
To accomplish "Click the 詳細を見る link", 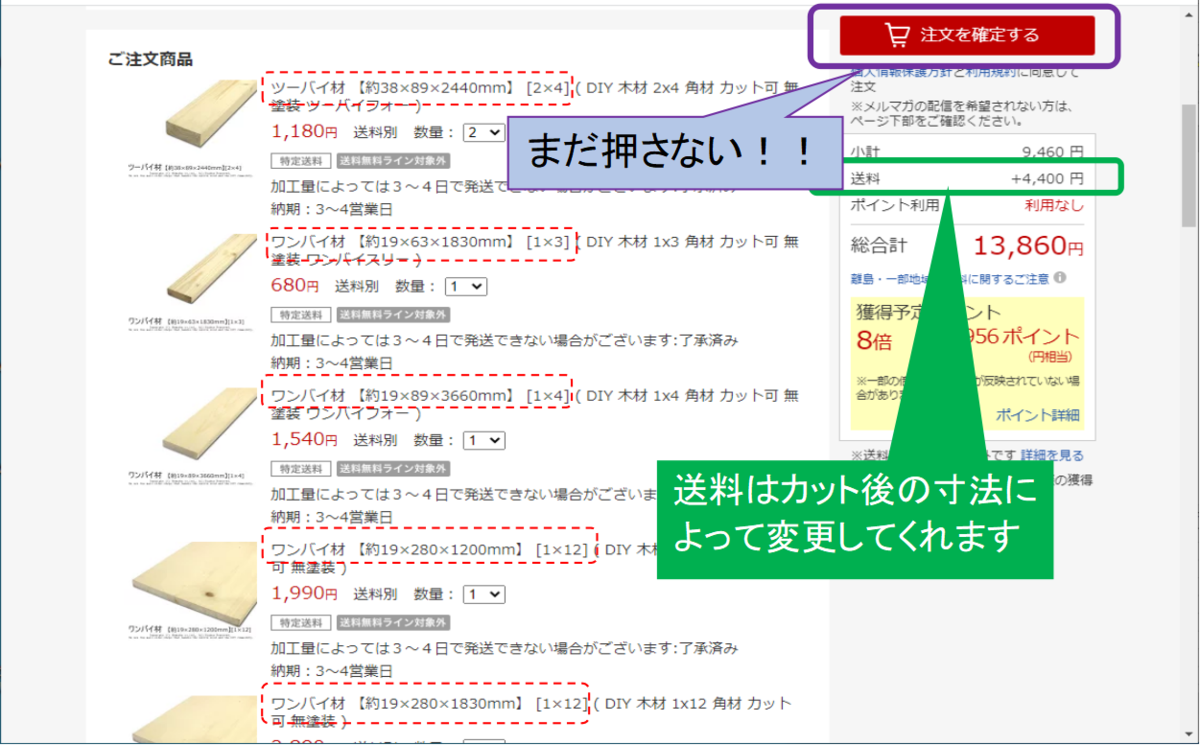I will click(x=1052, y=455).
